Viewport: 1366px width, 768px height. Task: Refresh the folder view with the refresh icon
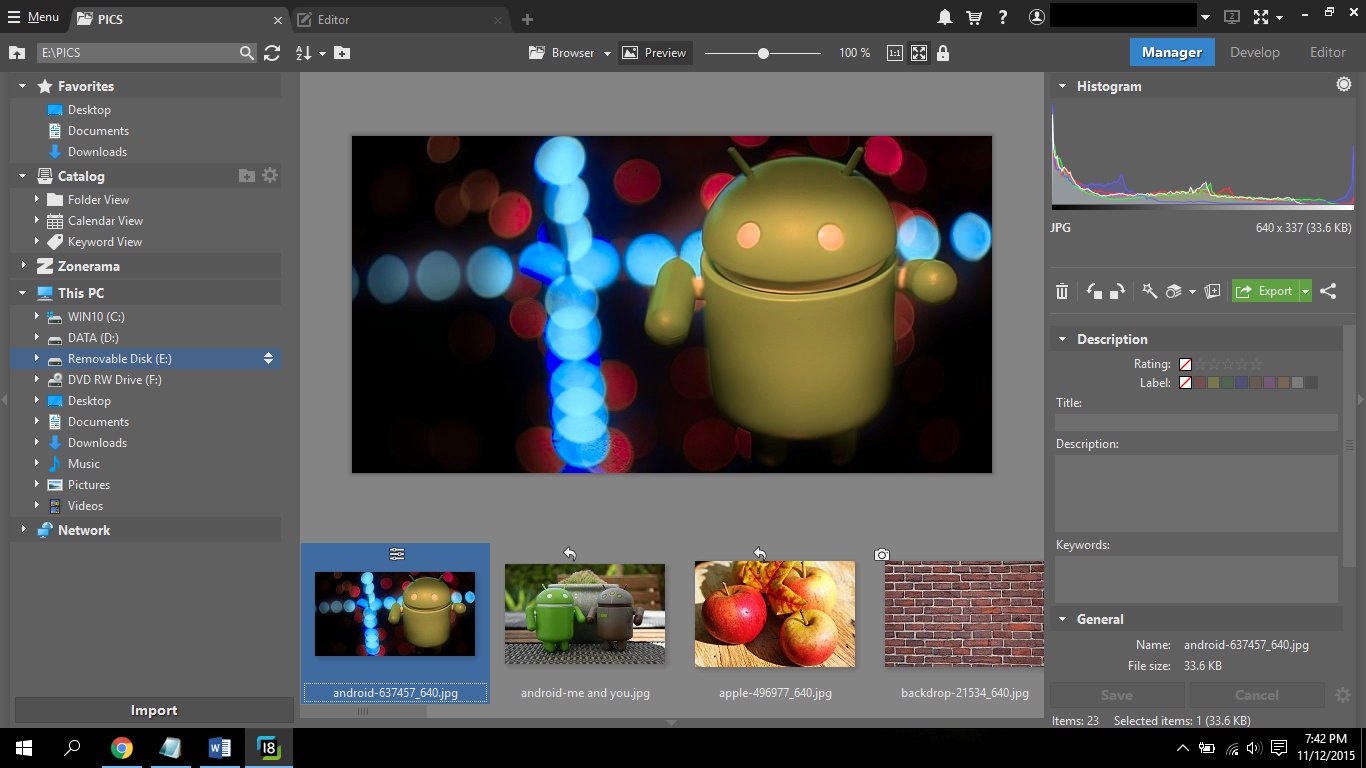coord(272,53)
